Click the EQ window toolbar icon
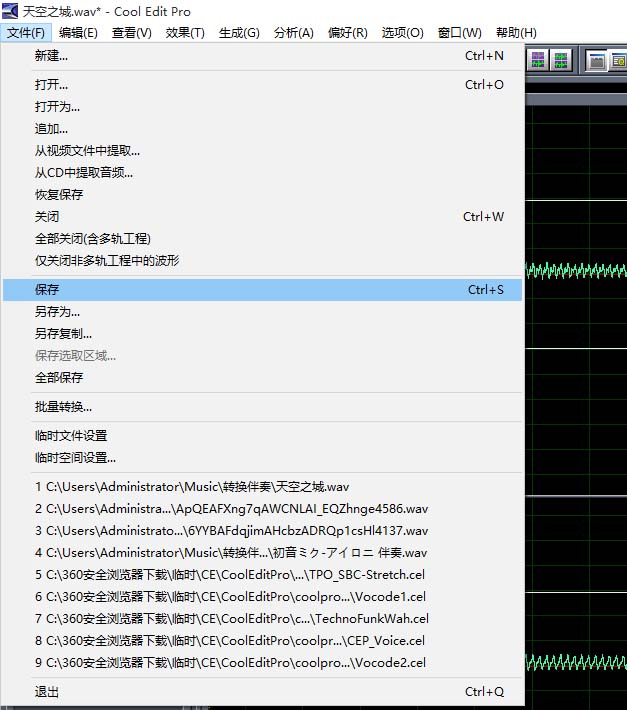The height and width of the screenshot is (710, 627). (618, 60)
